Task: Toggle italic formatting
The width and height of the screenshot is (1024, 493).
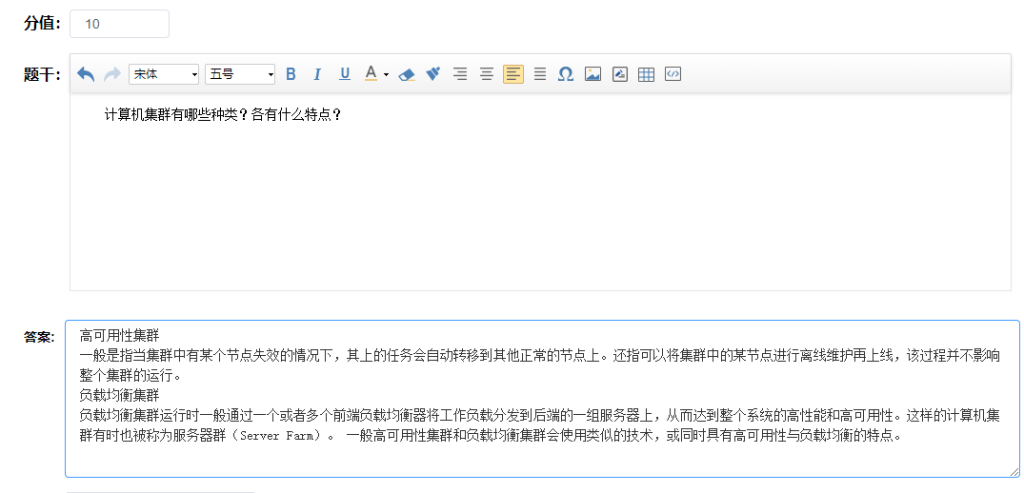Action: pos(317,75)
